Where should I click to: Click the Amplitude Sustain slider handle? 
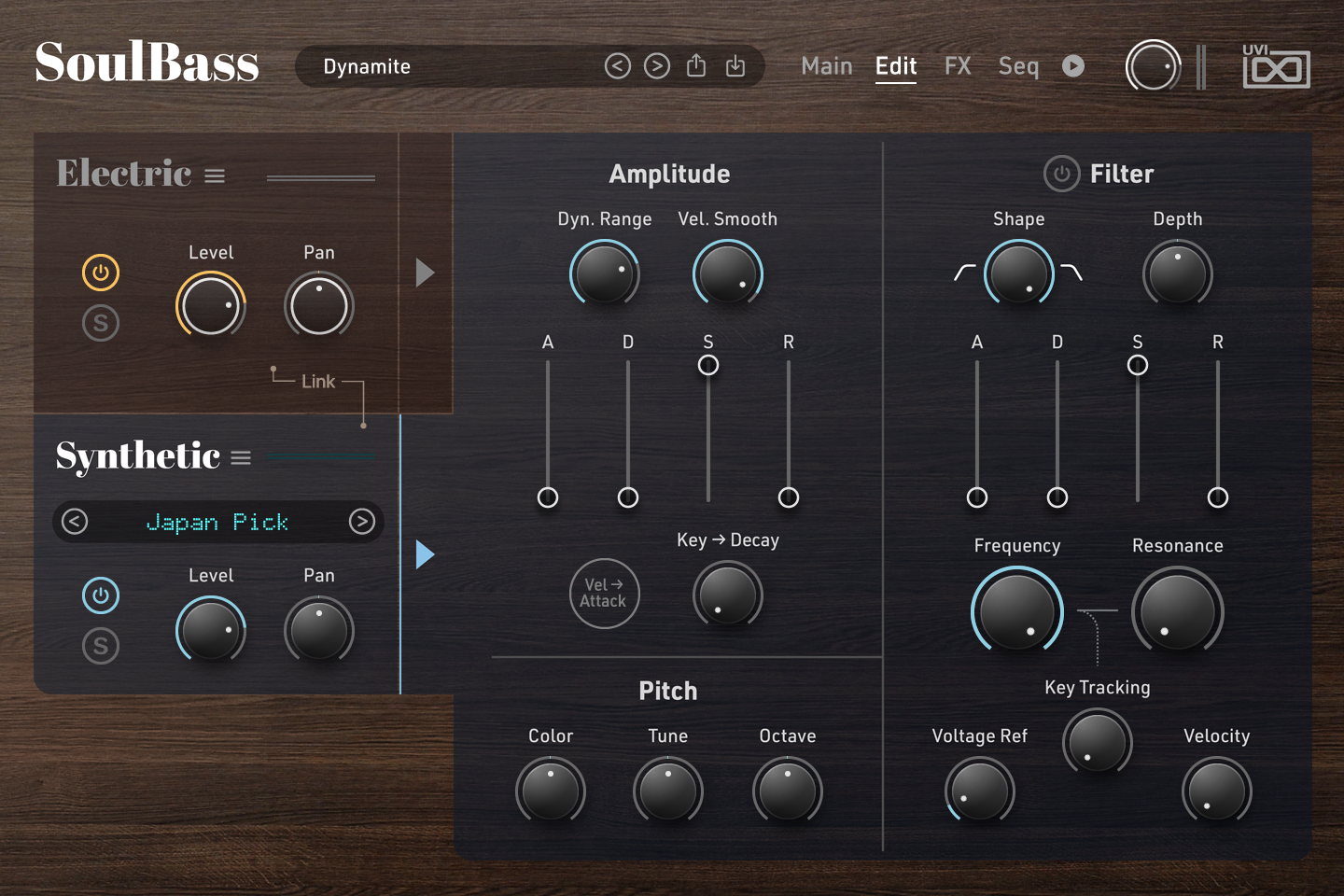point(708,366)
